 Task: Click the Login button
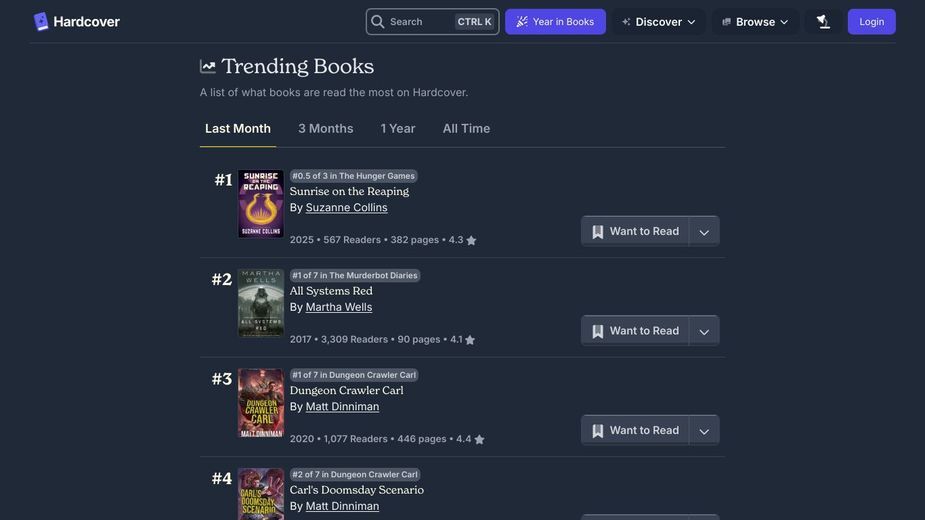[871, 22]
